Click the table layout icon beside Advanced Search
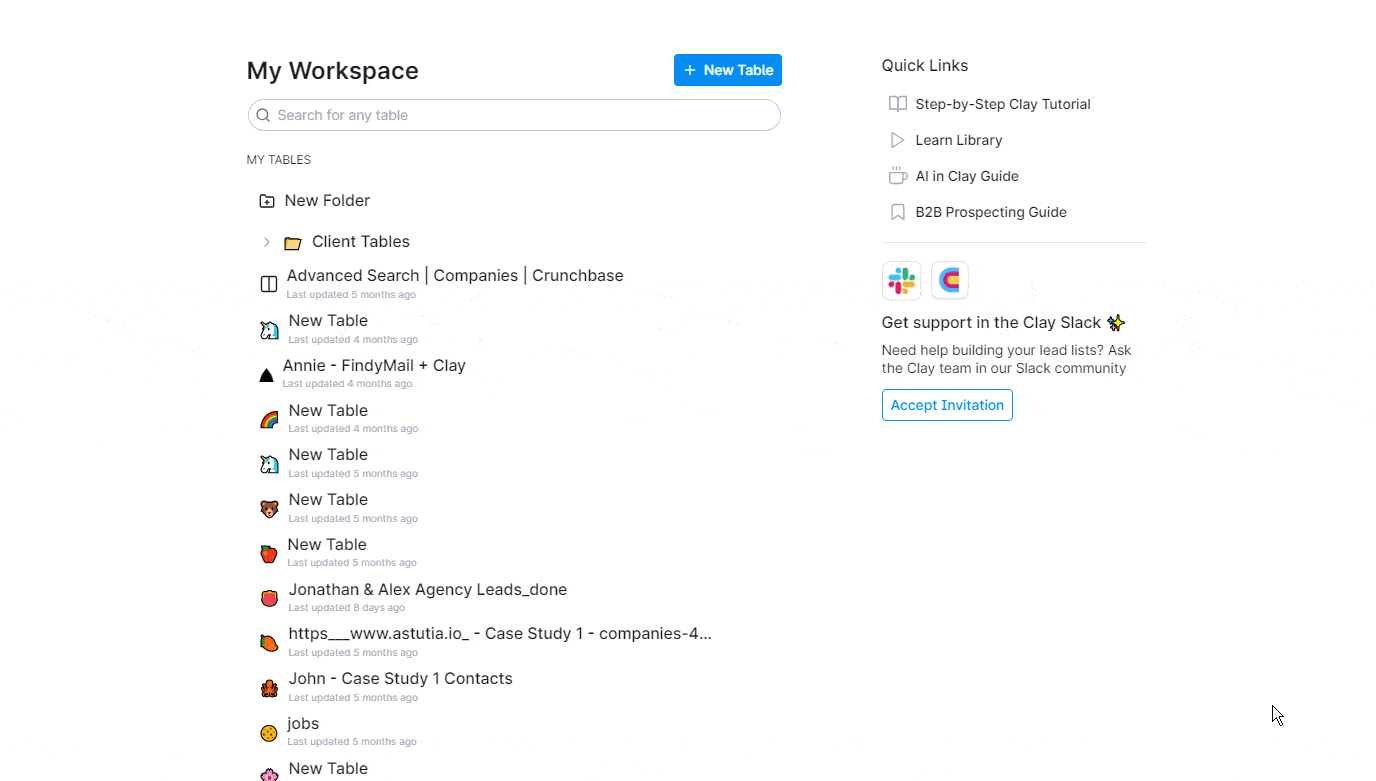Image resolution: width=1376 pixels, height=781 pixels. (x=269, y=284)
